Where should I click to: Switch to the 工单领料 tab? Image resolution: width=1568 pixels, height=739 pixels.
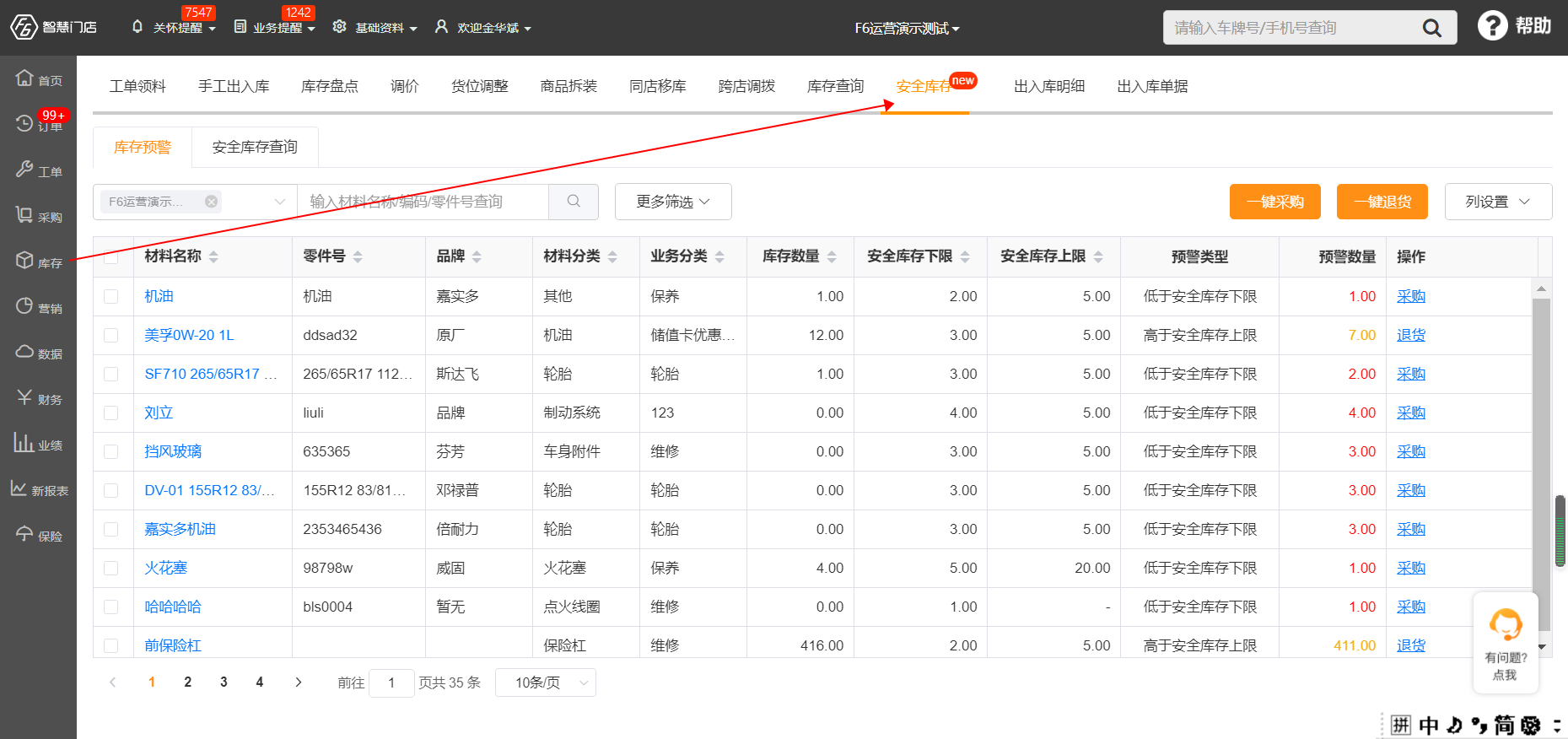point(138,86)
